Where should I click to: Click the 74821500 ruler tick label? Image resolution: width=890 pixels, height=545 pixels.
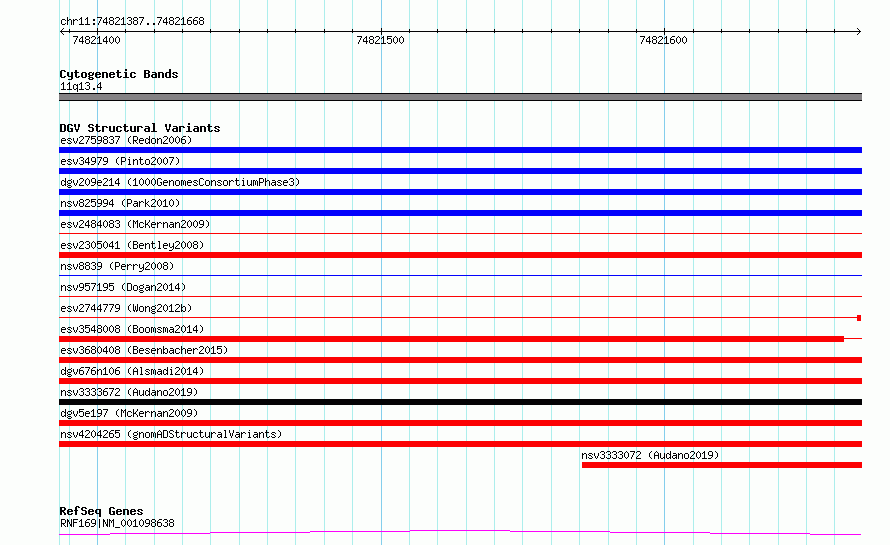tap(380, 40)
